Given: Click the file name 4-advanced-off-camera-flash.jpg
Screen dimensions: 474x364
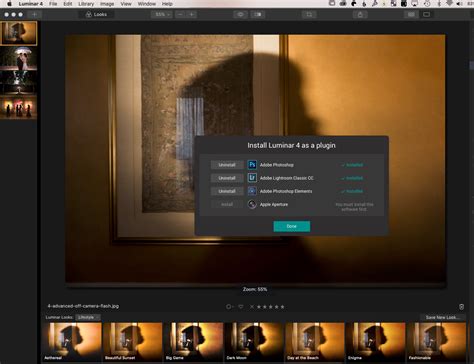Looking at the screenshot, I should tap(83, 306).
